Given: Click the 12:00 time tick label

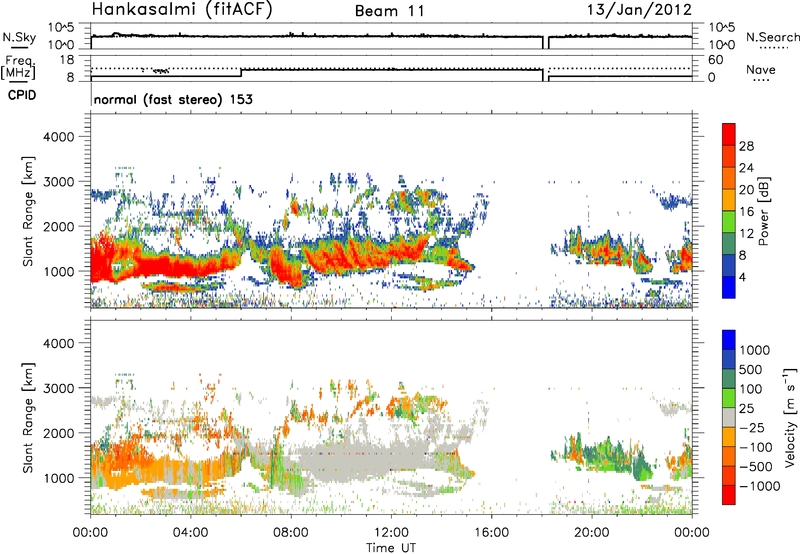Looking at the screenshot, I should tap(391, 533).
